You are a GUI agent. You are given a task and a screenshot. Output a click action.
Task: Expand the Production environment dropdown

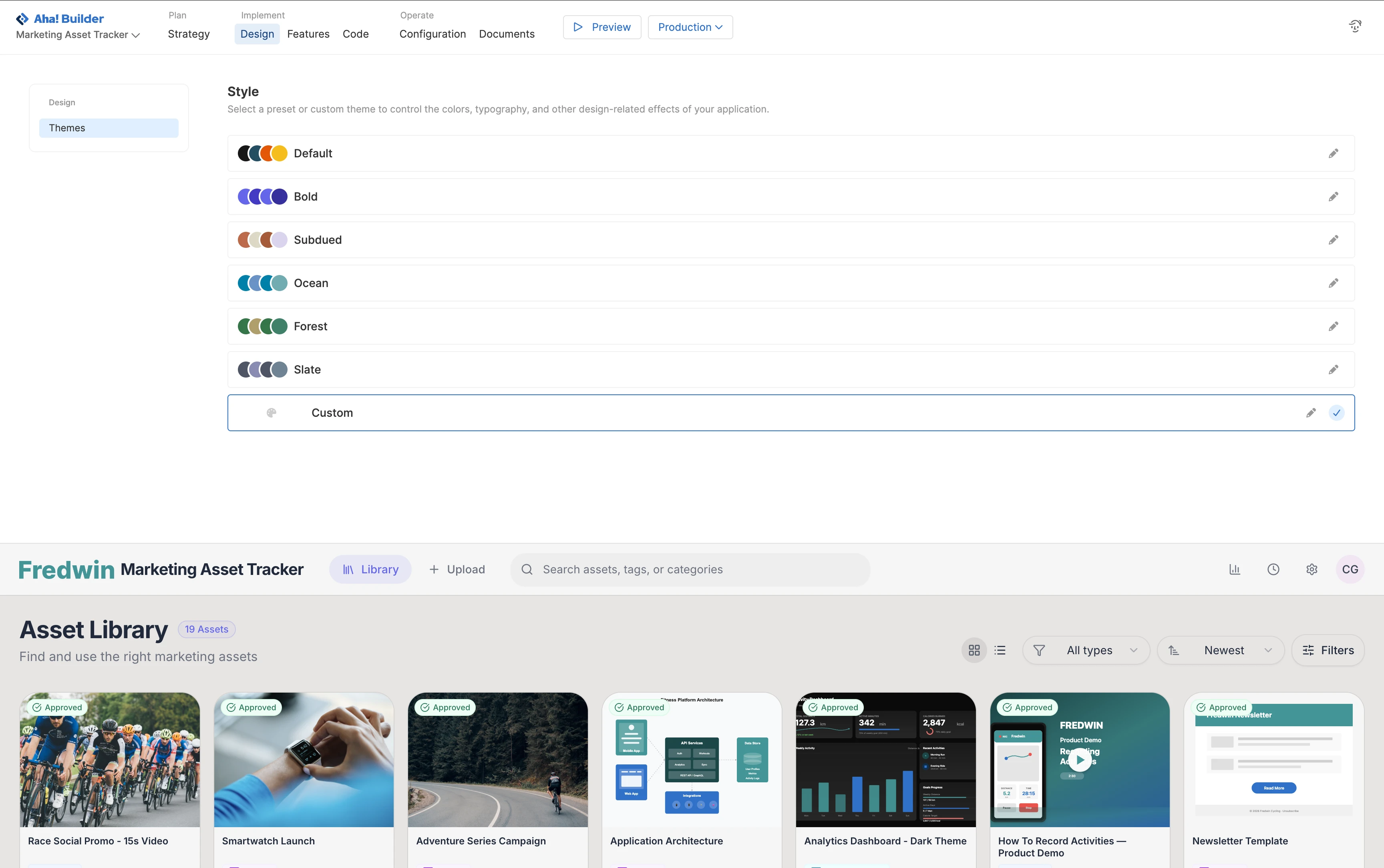pos(690,27)
